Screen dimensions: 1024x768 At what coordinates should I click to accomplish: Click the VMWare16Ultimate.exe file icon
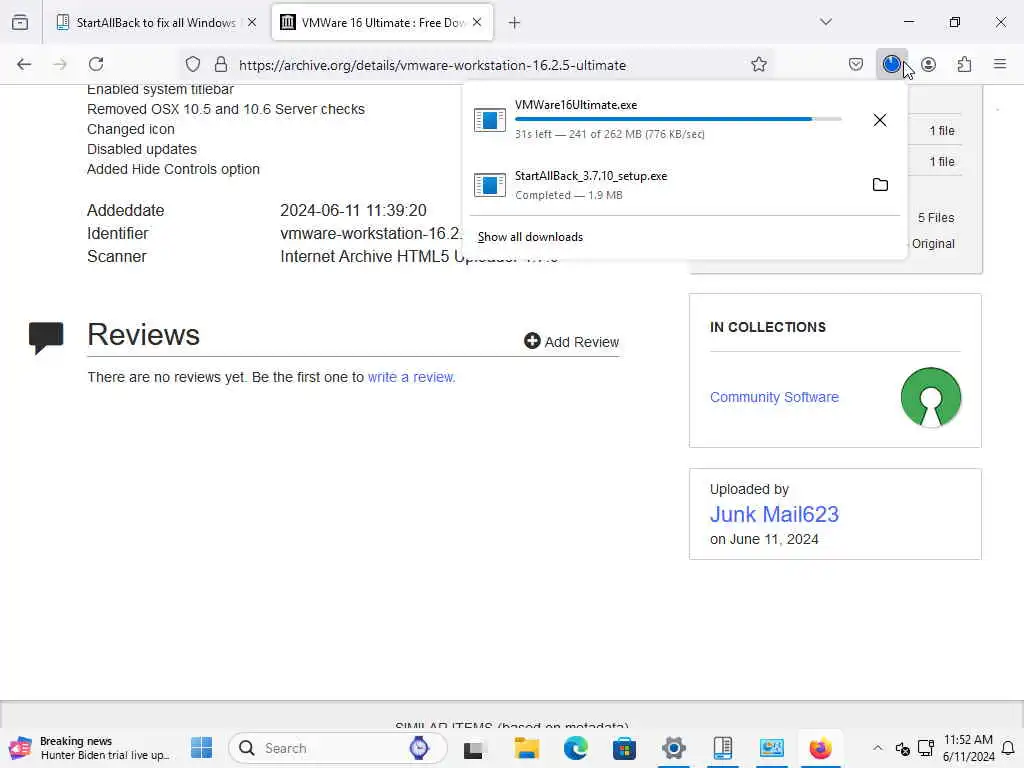pos(490,120)
